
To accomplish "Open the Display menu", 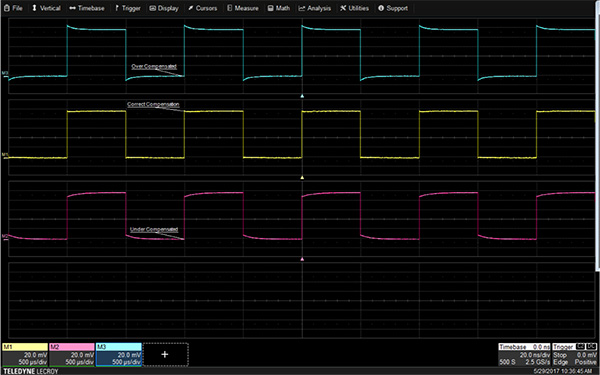I will (x=164, y=8).
